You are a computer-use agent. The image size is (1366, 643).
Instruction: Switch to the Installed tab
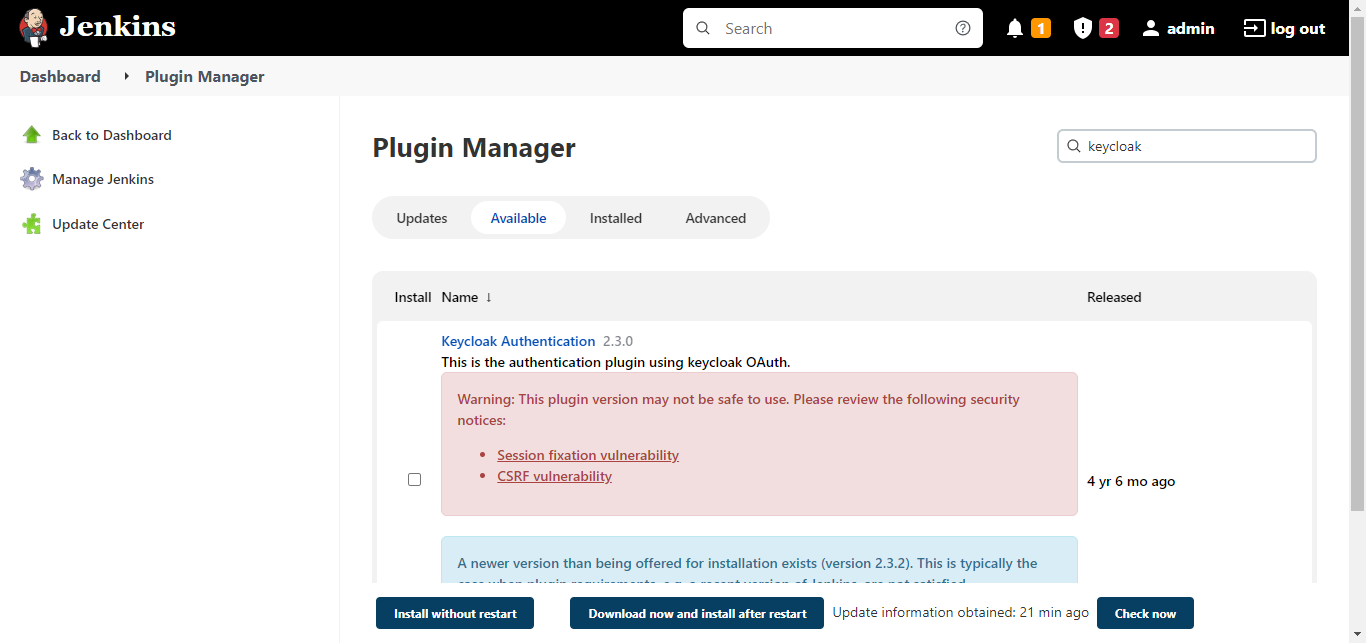pyautogui.click(x=615, y=218)
